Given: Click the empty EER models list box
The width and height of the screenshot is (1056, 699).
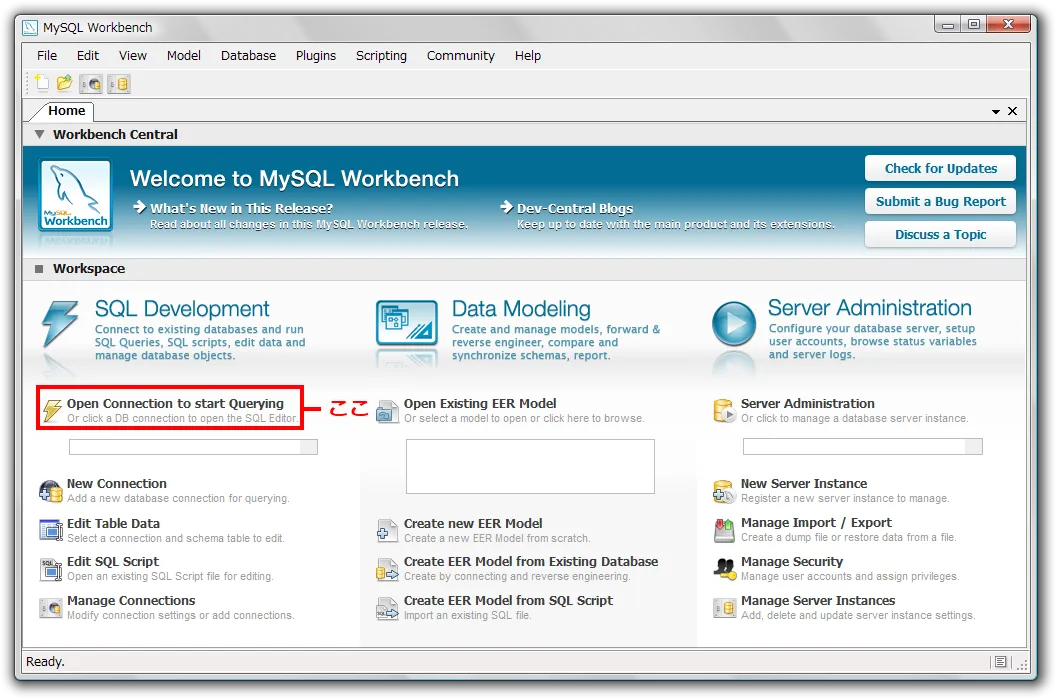Looking at the screenshot, I should pyautogui.click(x=530, y=466).
